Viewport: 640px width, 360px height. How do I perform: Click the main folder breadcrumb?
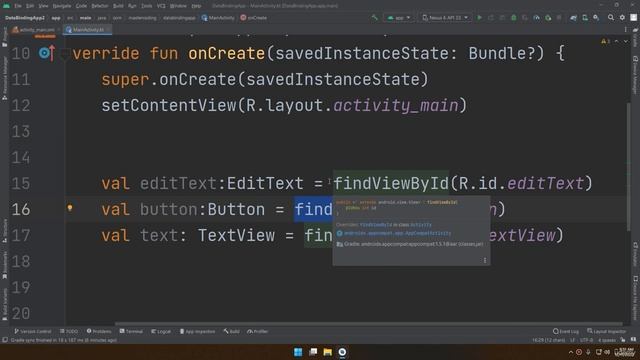(85, 18)
